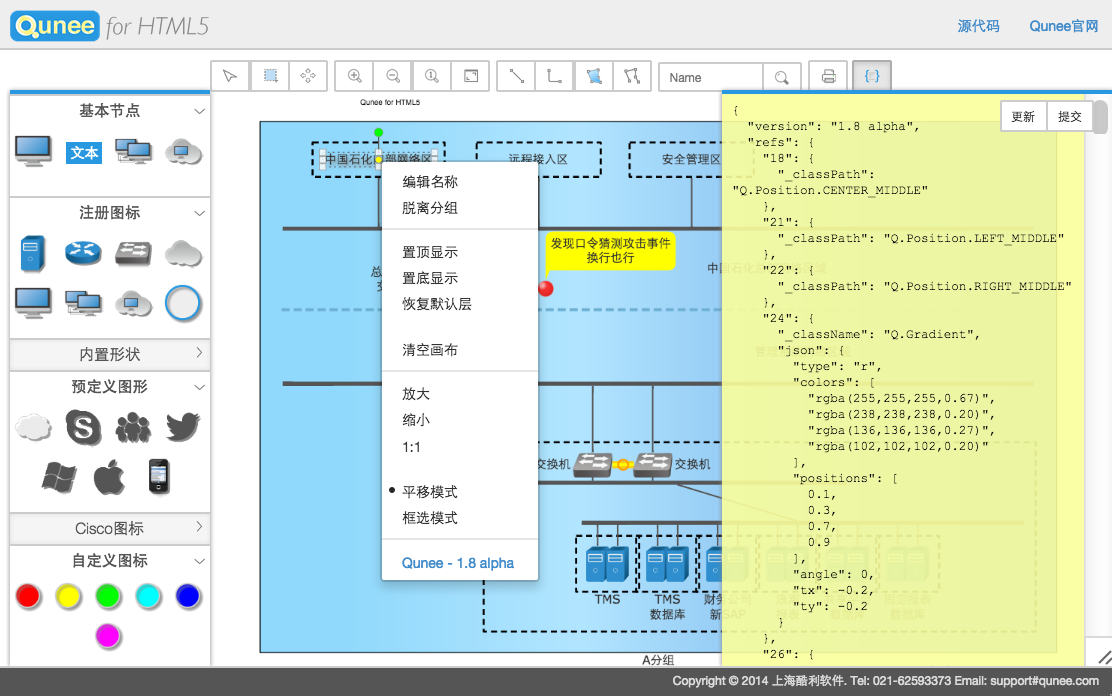Pick the blue 文本 text node
Image resolution: width=1112 pixels, height=696 pixels.
[84, 153]
